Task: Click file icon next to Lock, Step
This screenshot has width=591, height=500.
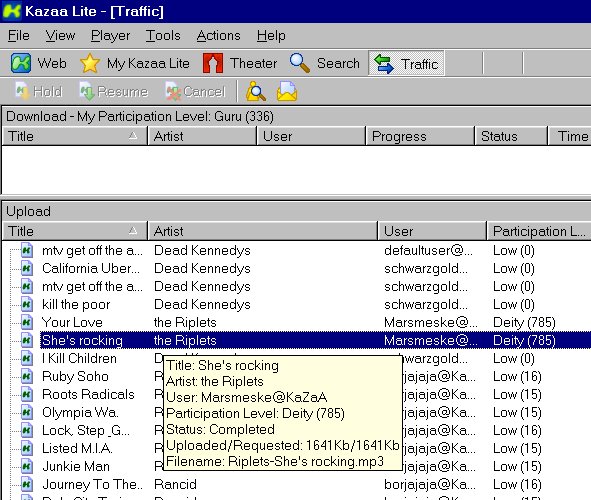Action: pyautogui.click(x=26, y=430)
